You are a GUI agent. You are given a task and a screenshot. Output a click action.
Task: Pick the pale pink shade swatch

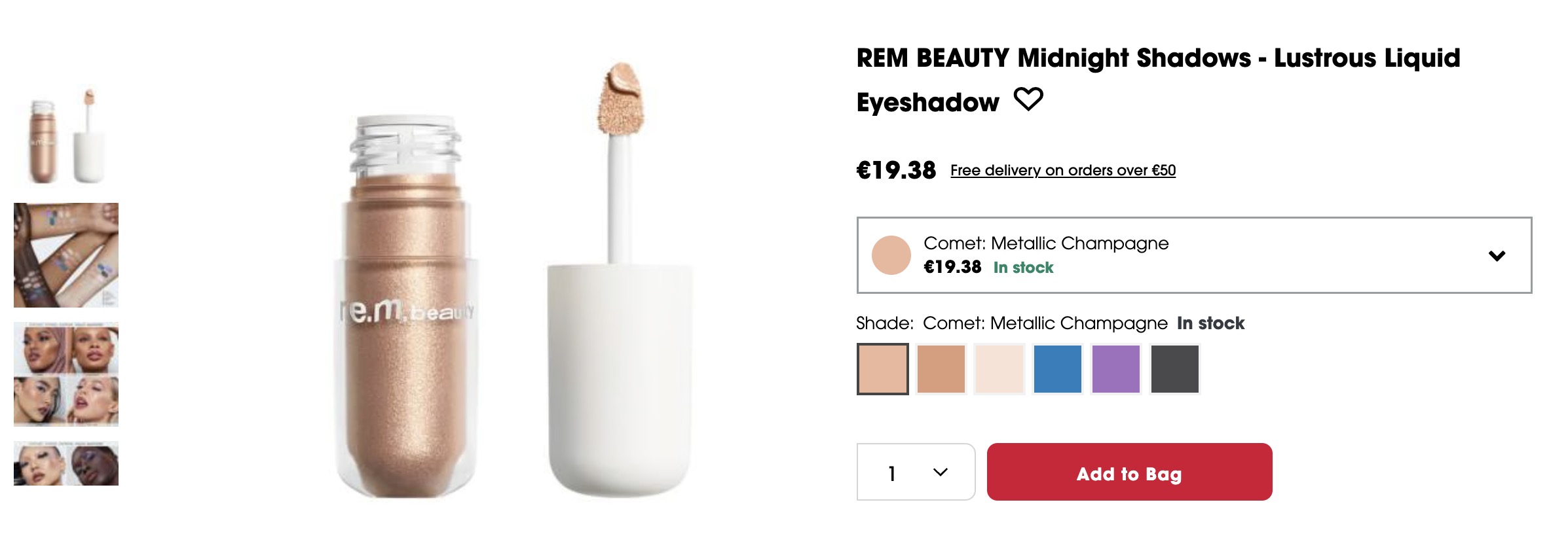[x=999, y=369]
